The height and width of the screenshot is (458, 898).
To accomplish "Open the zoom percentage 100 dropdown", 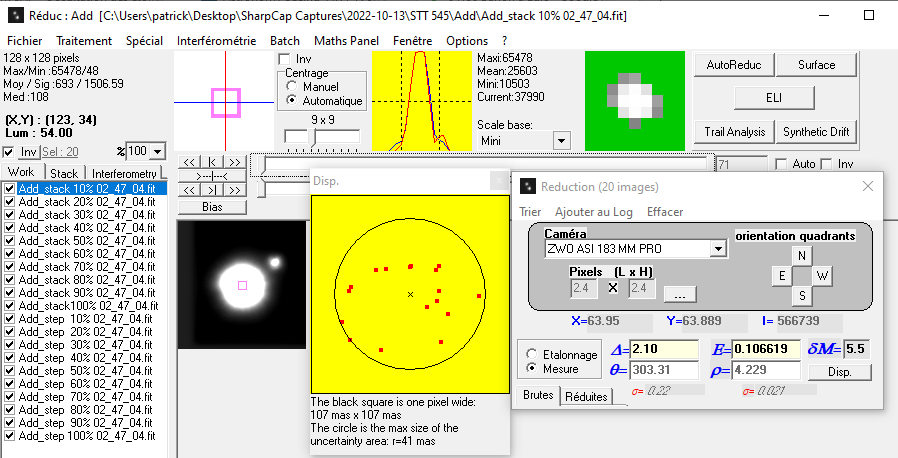I will coord(156,151).
